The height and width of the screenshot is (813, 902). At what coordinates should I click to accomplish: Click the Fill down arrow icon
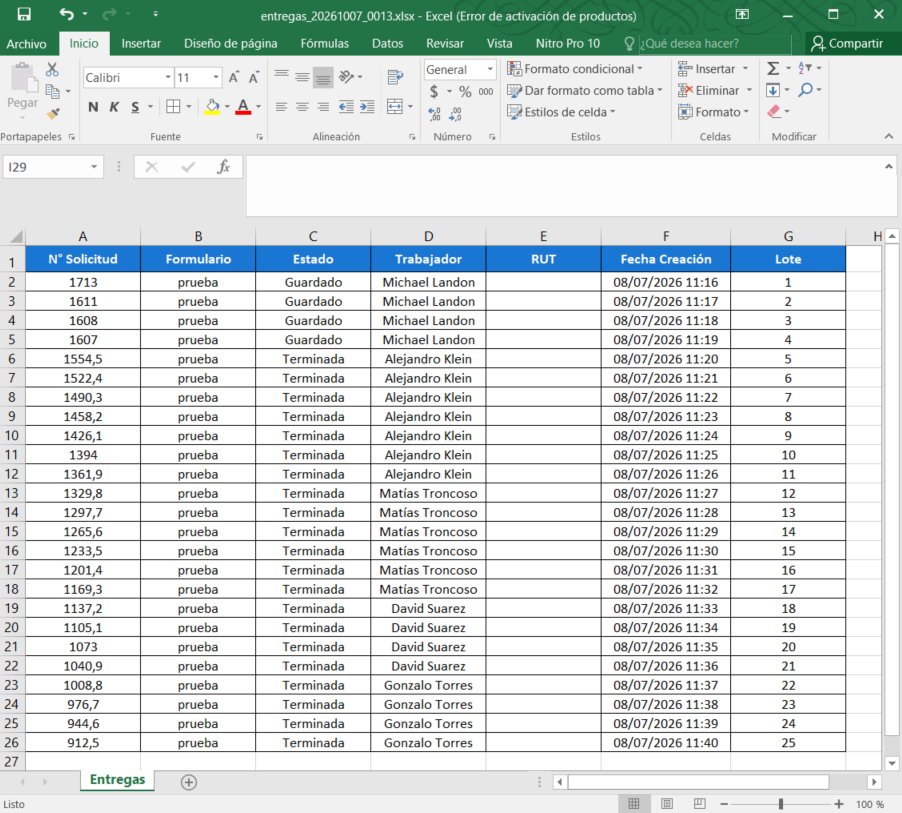point(773,90)
